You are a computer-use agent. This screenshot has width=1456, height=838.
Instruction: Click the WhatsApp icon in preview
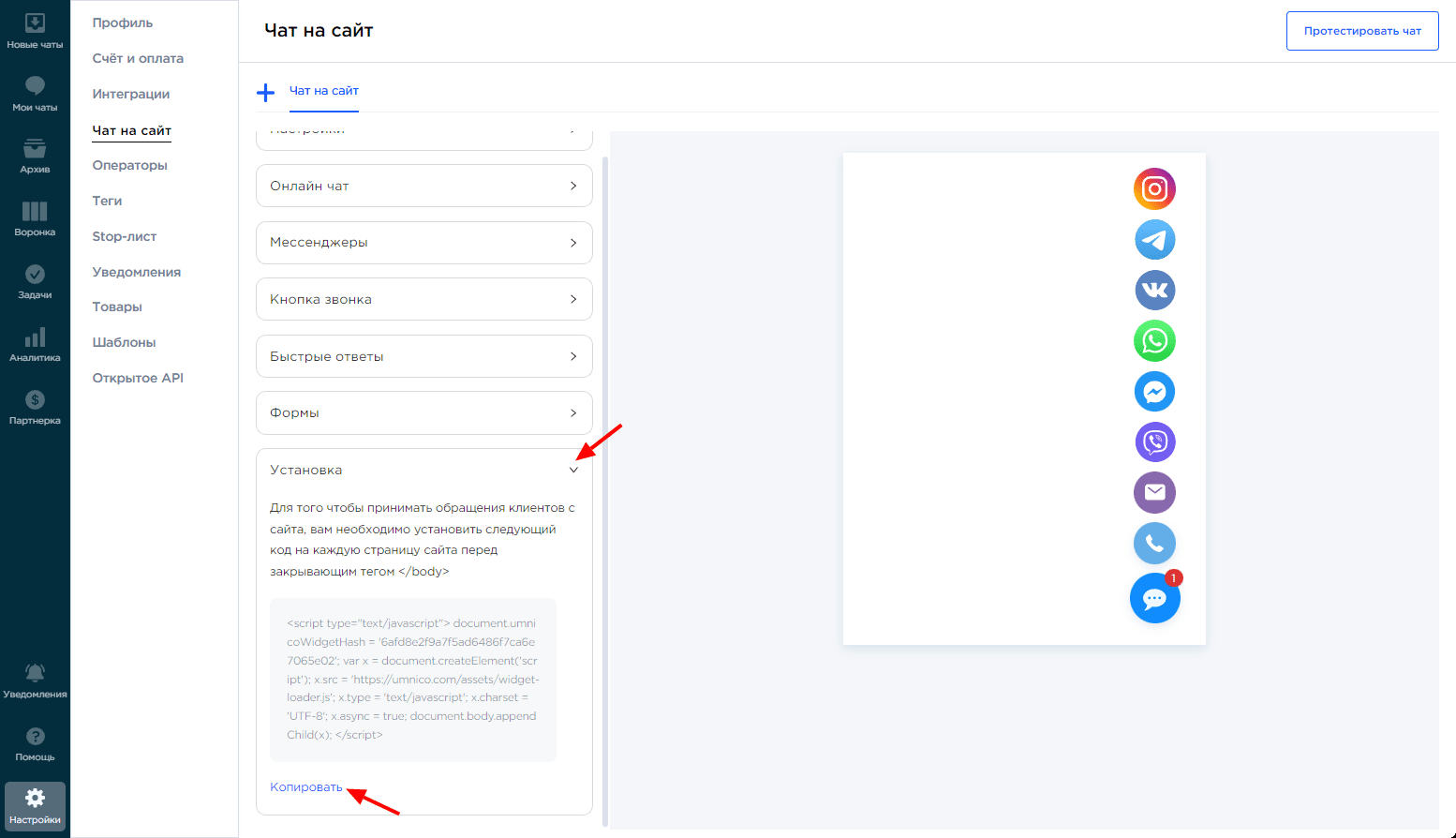tap(1154, 341)
